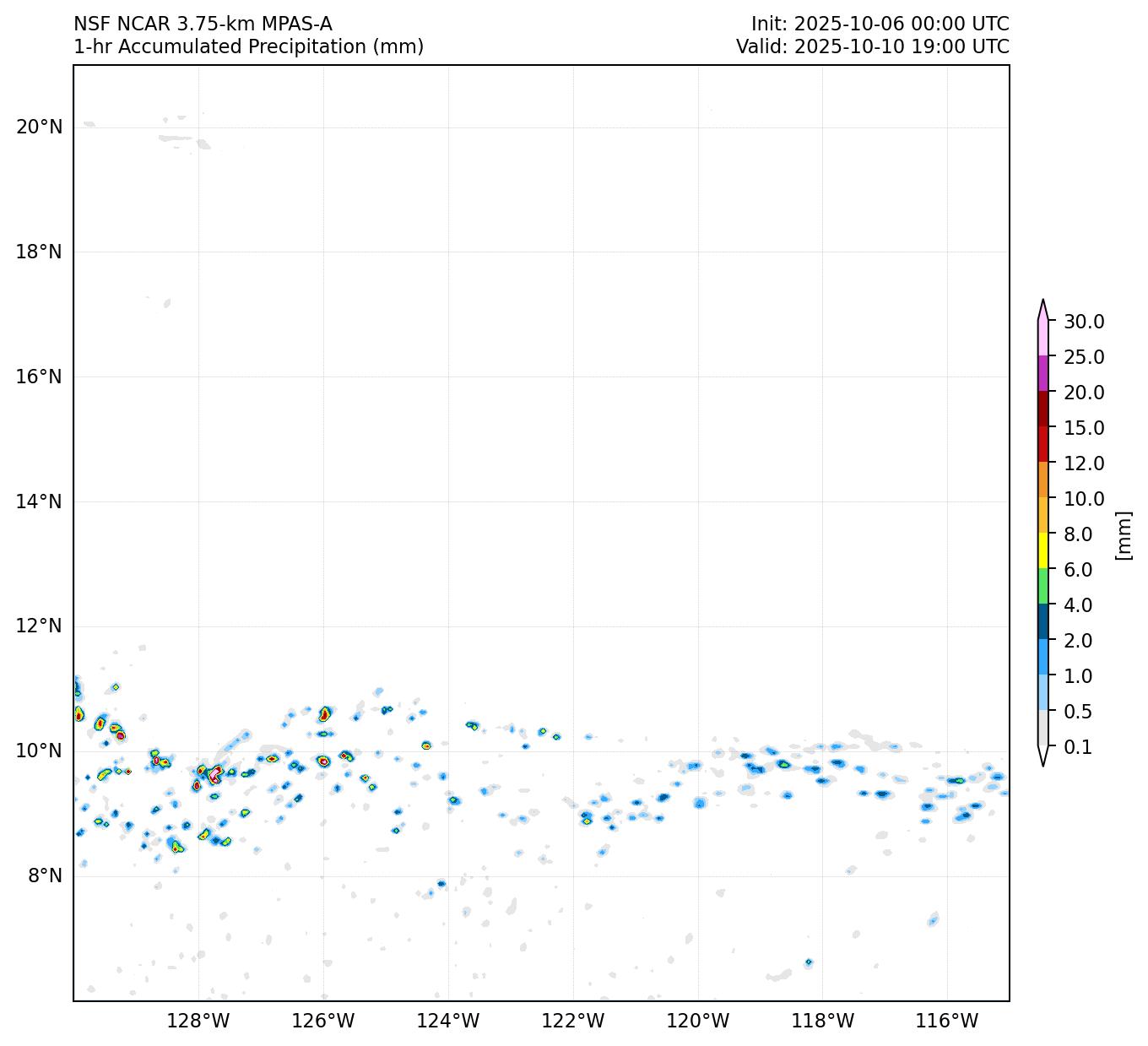1148x1046 pixels.
Task: Click the 20°N latitude axis label
Action: (39, 127)
